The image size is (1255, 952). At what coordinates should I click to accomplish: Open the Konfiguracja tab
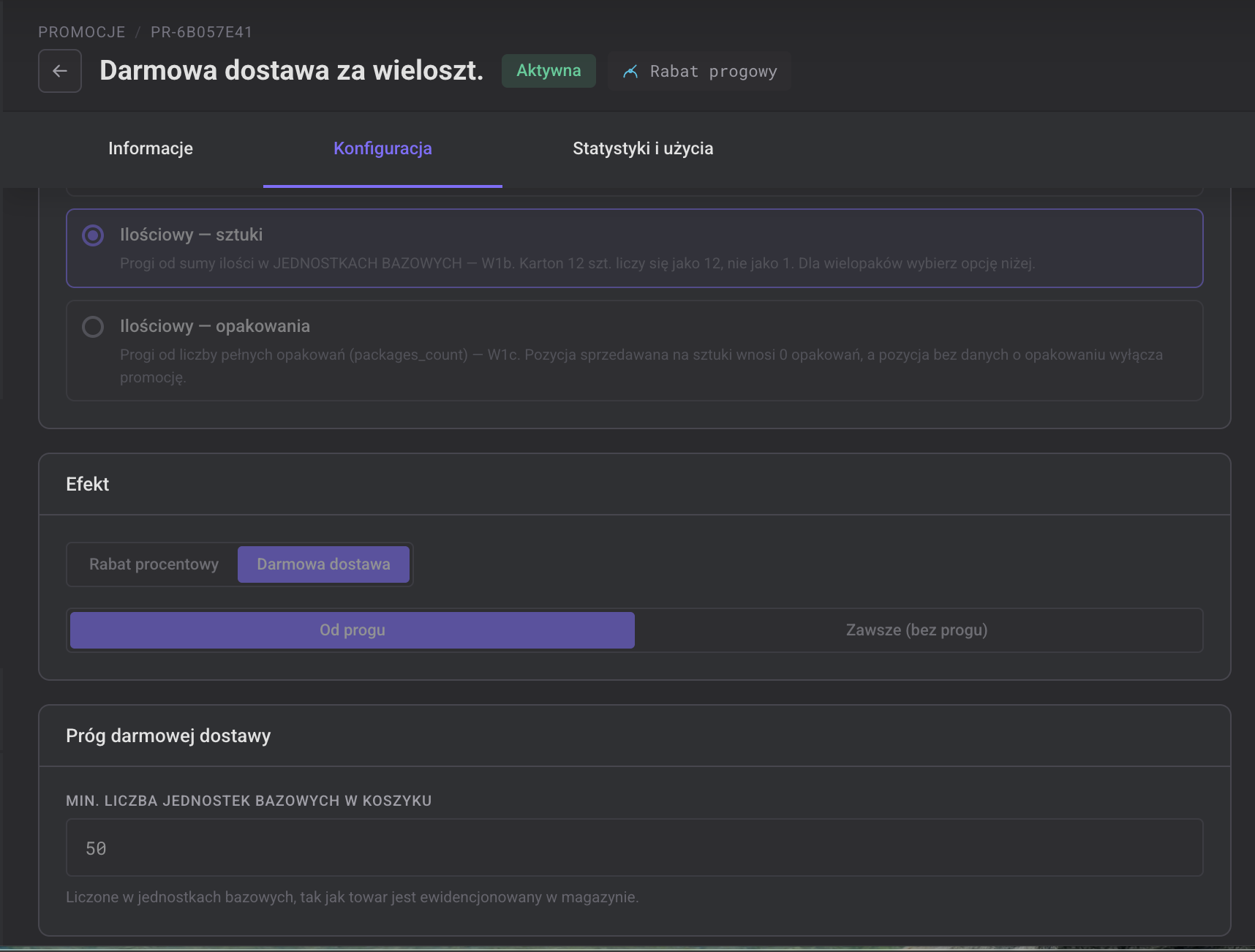(x=382, y=148)
